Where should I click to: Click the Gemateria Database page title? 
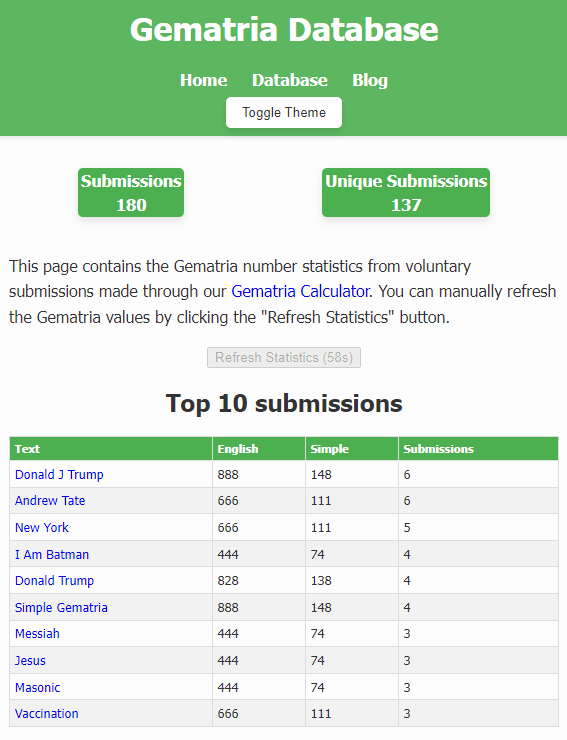(284, 29)
